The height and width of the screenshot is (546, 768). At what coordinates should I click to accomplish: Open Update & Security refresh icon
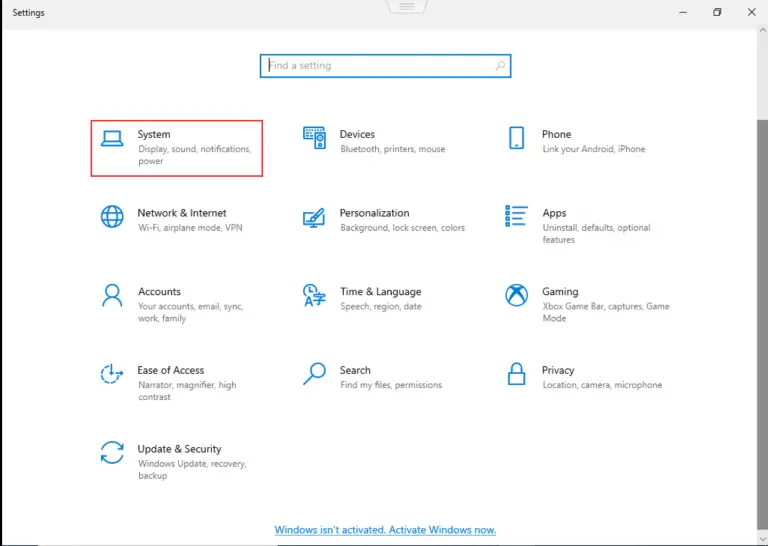point(112,452)
